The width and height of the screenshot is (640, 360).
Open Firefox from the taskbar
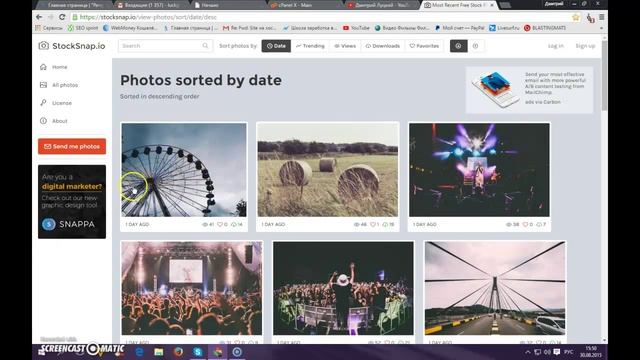point(178,352)
